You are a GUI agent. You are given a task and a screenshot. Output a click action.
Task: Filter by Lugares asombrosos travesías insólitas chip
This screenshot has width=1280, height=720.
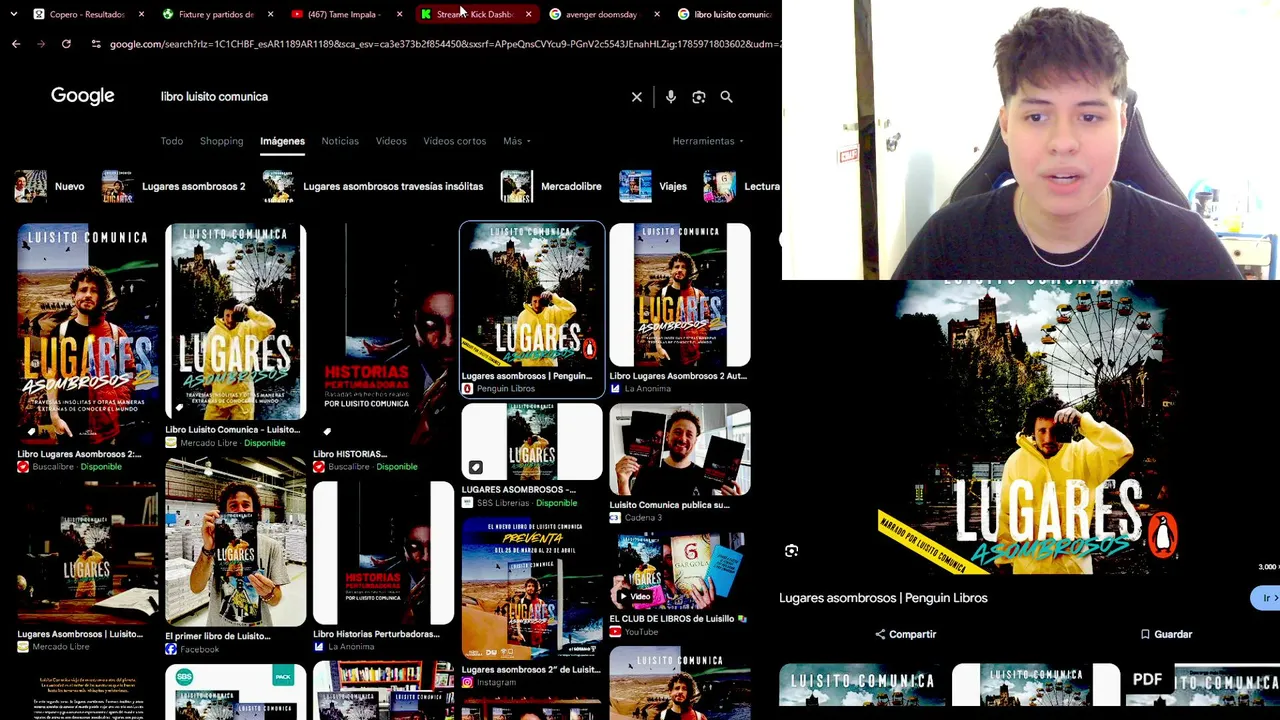pos(373,186)
